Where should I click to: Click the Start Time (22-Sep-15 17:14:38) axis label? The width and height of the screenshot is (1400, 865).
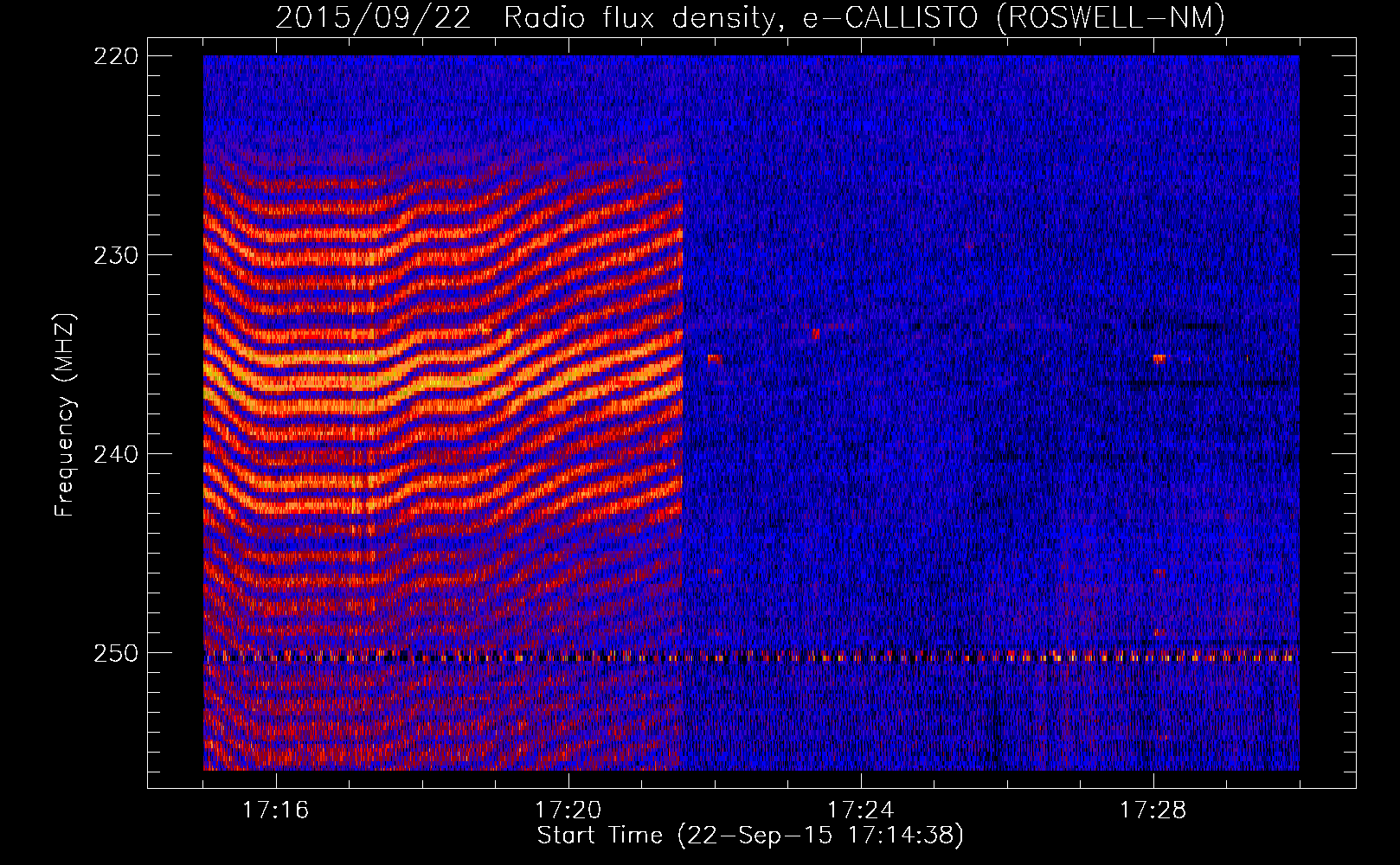[x=750, y=836]
